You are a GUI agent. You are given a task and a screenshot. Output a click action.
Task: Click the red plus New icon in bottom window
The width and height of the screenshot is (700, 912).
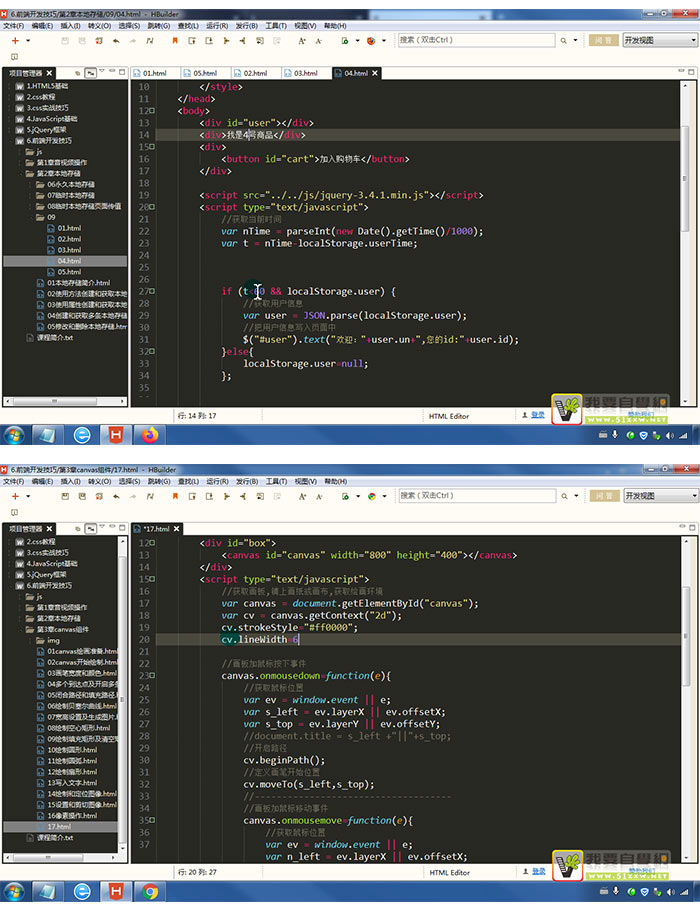[x=15, y=496]
